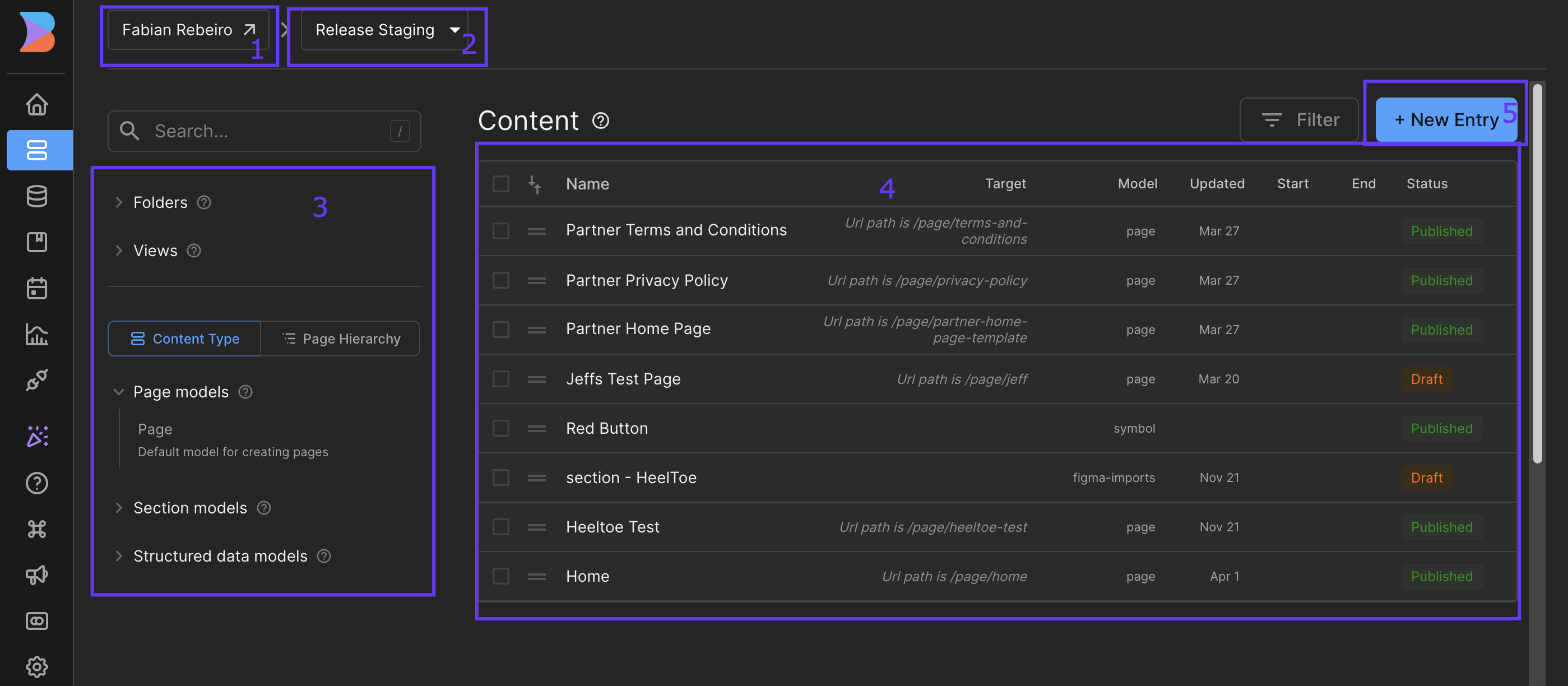The height and width of the screenshot is (686, 1568).
Task: Open the Content stacked-bars sidebar icon
Action: 37,150
